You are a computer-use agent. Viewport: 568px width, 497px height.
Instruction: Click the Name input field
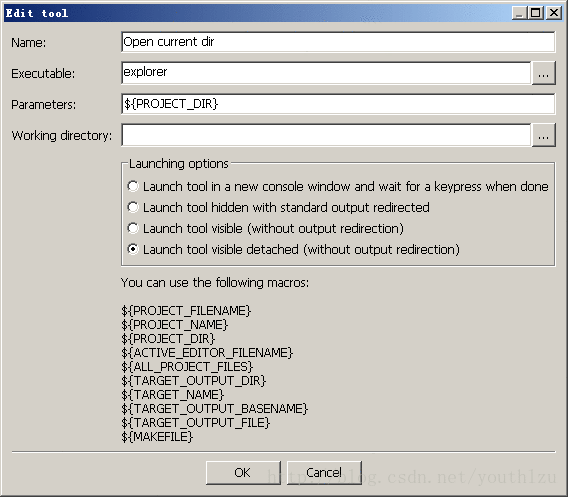(x=338, y=42)
